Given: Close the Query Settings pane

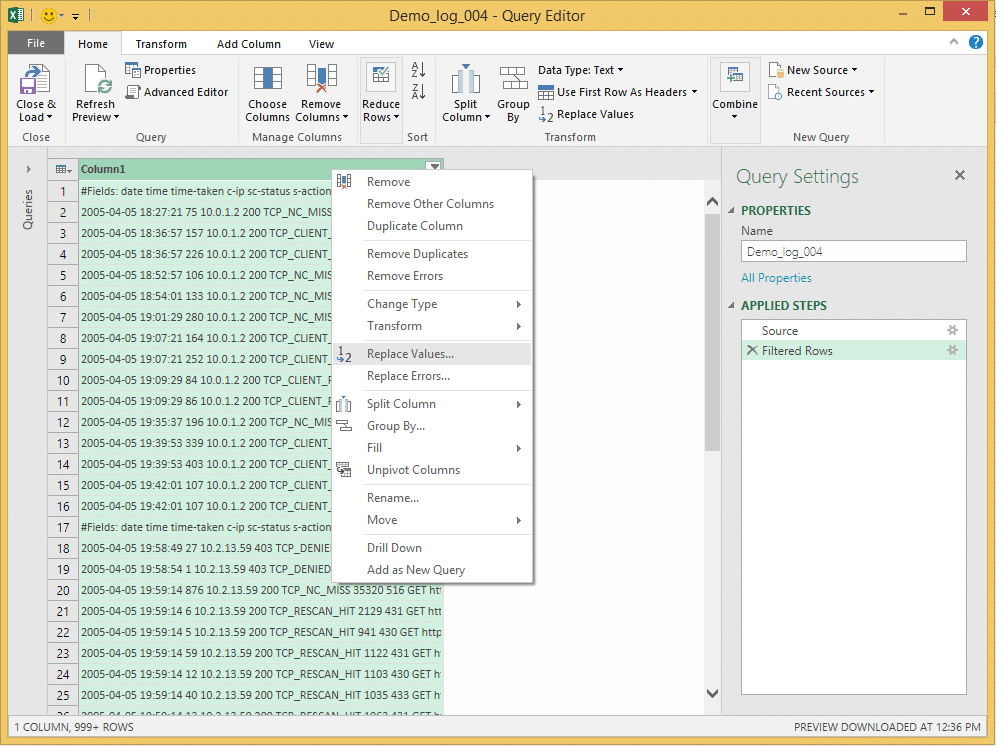Looking at the screenshot, I should [960, 175].
